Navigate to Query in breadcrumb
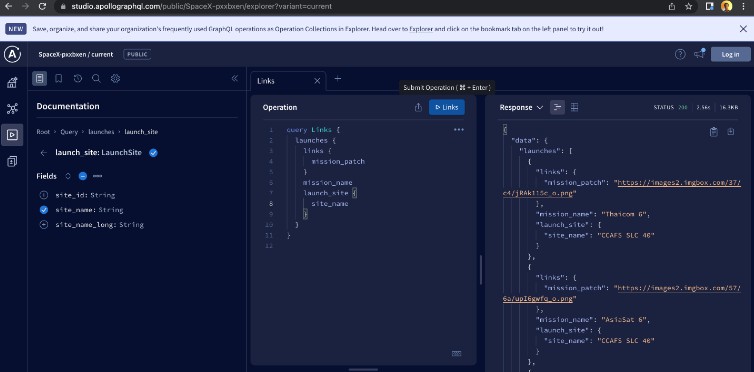The width and height of the screenshot is (754, 372). tap(69, 132)
